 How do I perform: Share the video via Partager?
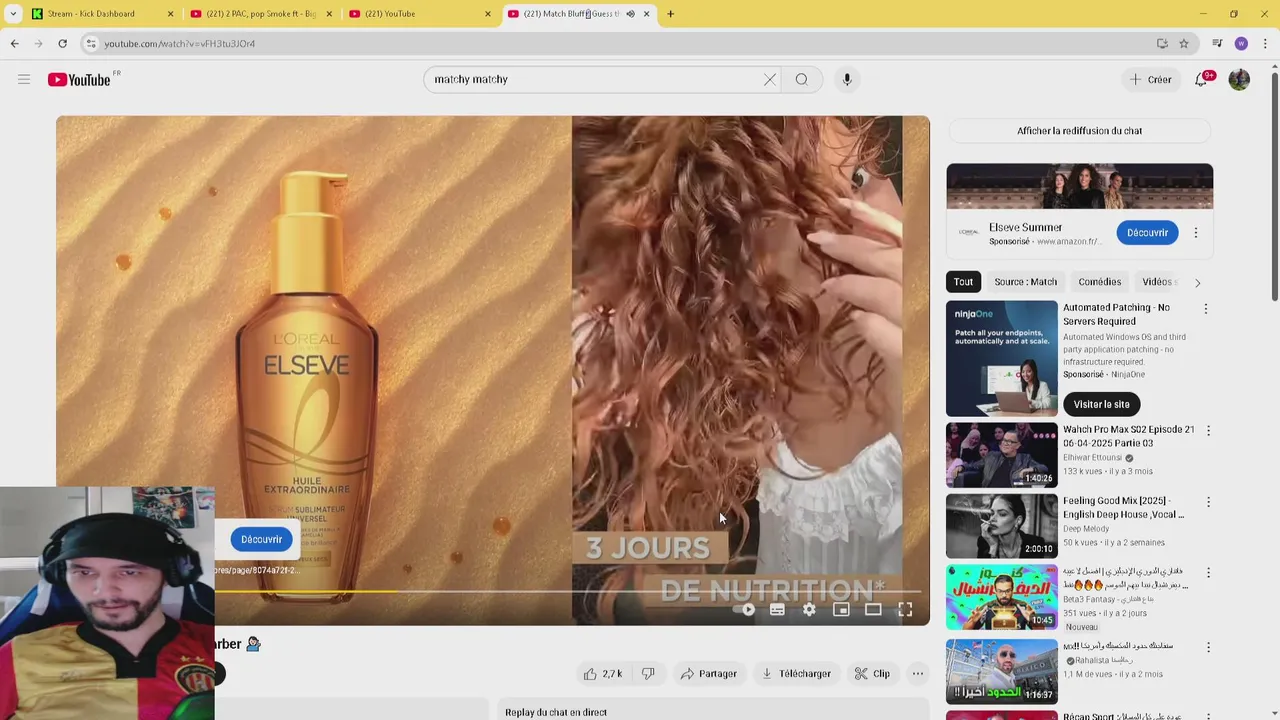[x=708, y=673]
